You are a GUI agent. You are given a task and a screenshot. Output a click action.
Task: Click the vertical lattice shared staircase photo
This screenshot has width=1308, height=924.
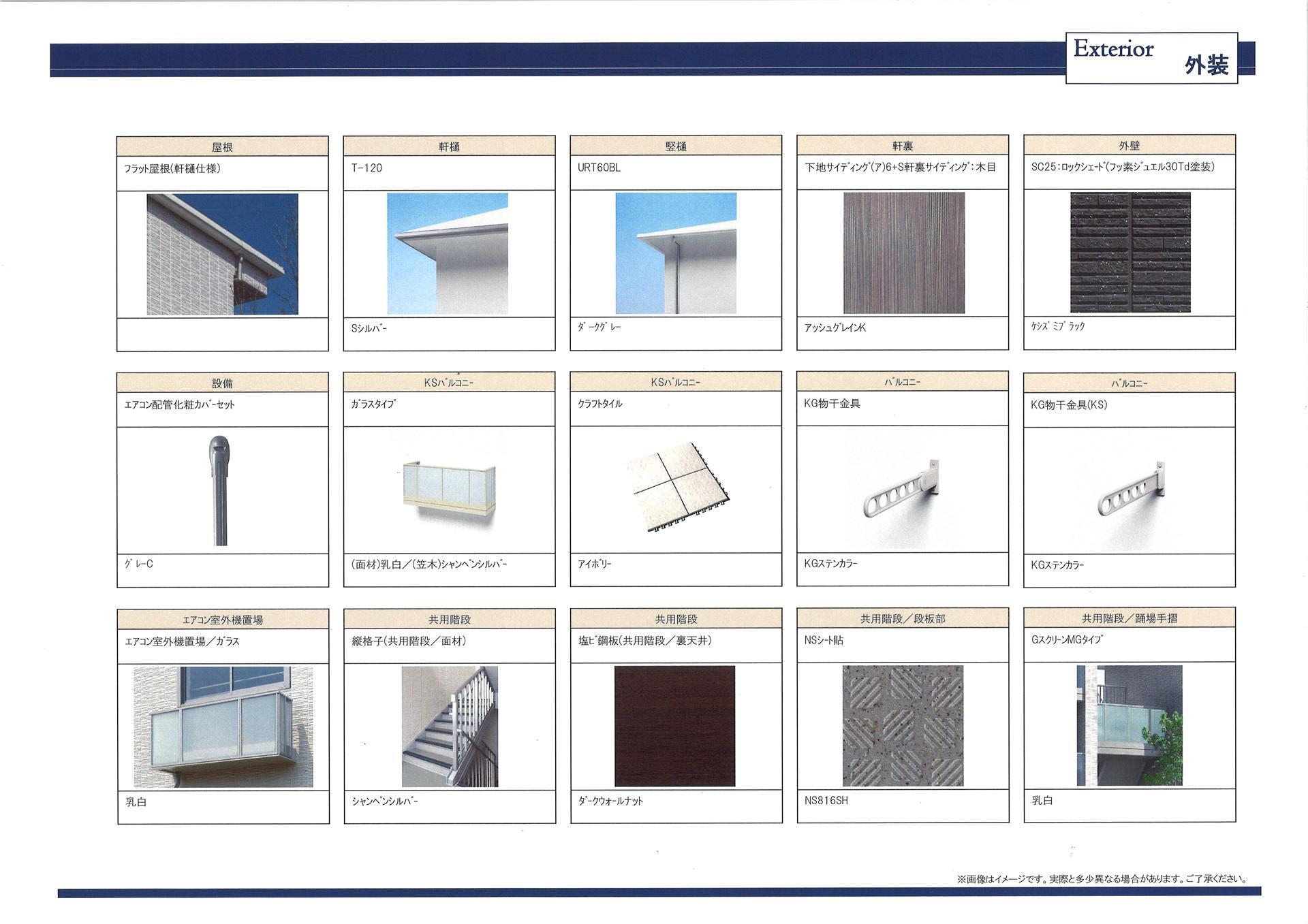click(450, 727)
